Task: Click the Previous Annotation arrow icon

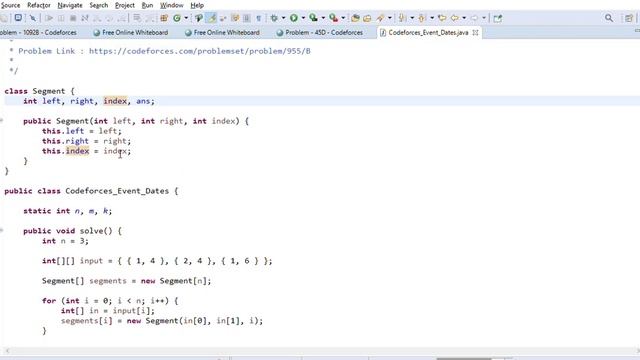Action: pyautogui.click(x=422, y=18)
